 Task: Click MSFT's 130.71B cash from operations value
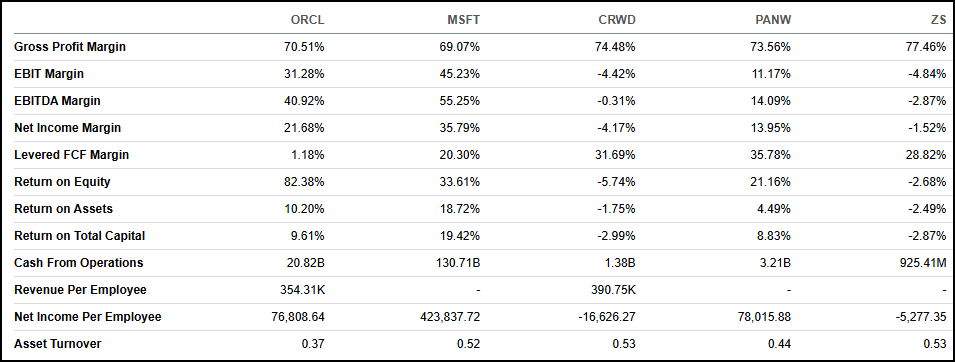460,263
